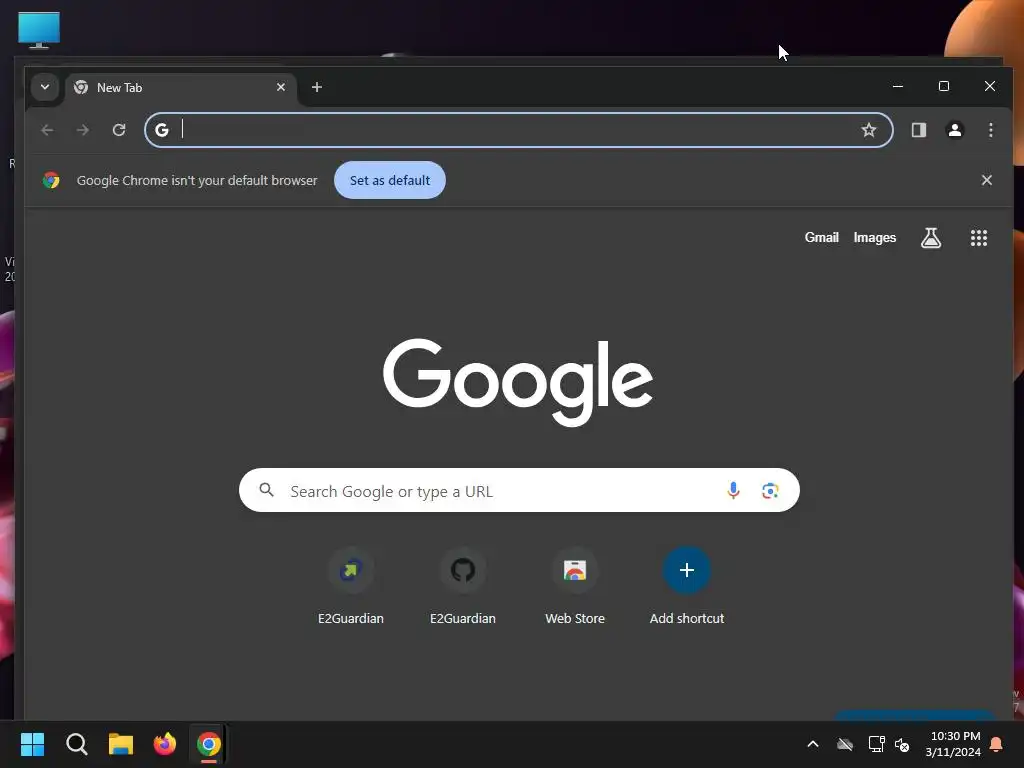This screenshot has width=1024, height=768.
Task: Click the Search Google or type a URL box
Action: [x=519, y=490]
